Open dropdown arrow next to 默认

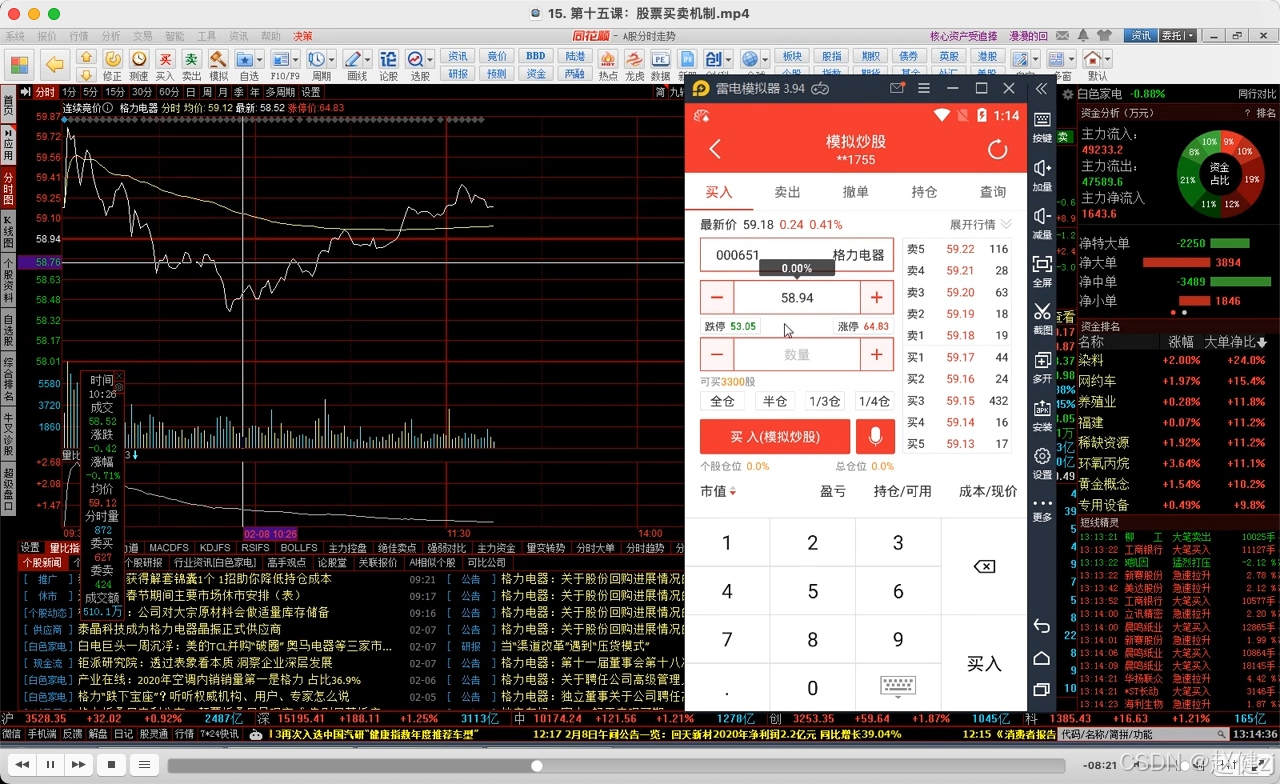[x=1108, y=59]
